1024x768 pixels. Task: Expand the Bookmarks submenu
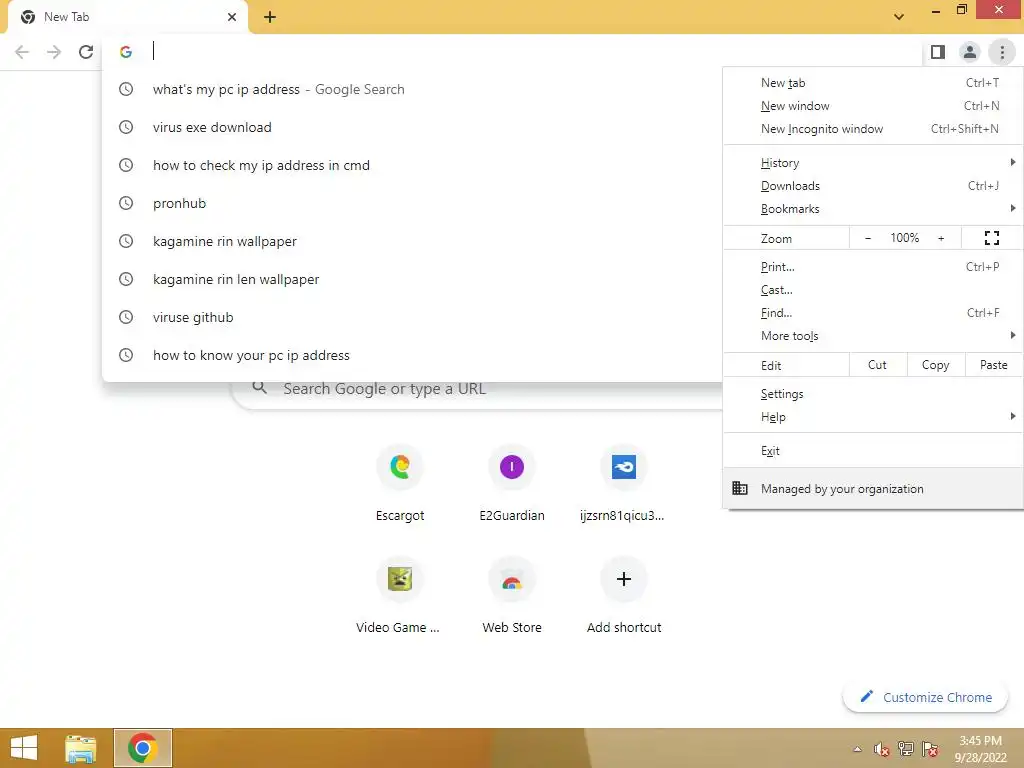point(872,208)
